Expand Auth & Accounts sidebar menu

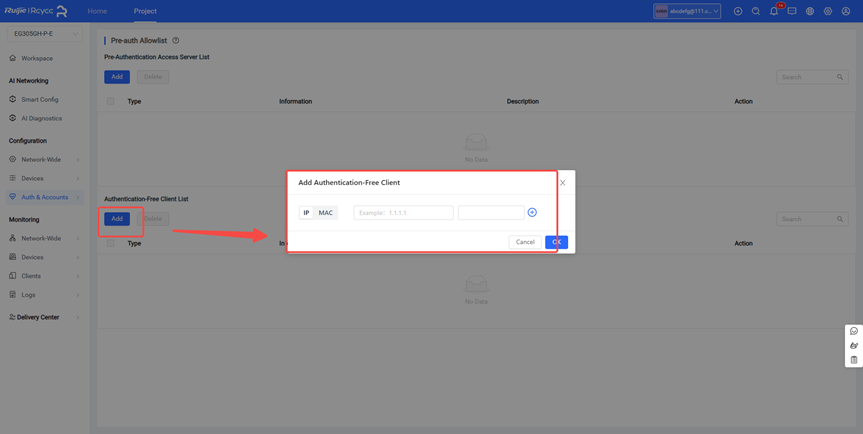click(x=44, y=197)
